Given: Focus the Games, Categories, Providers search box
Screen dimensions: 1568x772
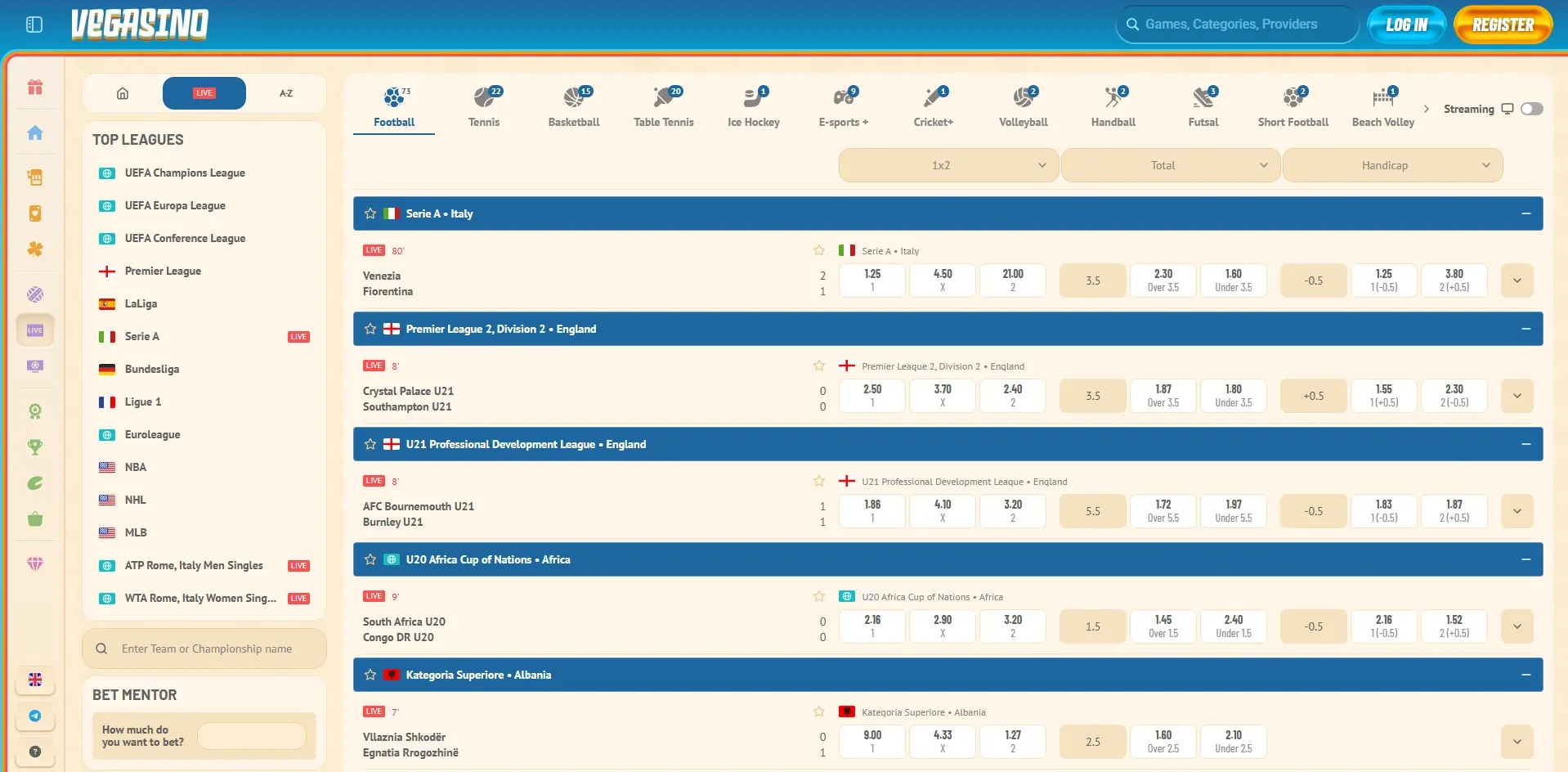Looking at the screenshot, I should pos(1237,25).
